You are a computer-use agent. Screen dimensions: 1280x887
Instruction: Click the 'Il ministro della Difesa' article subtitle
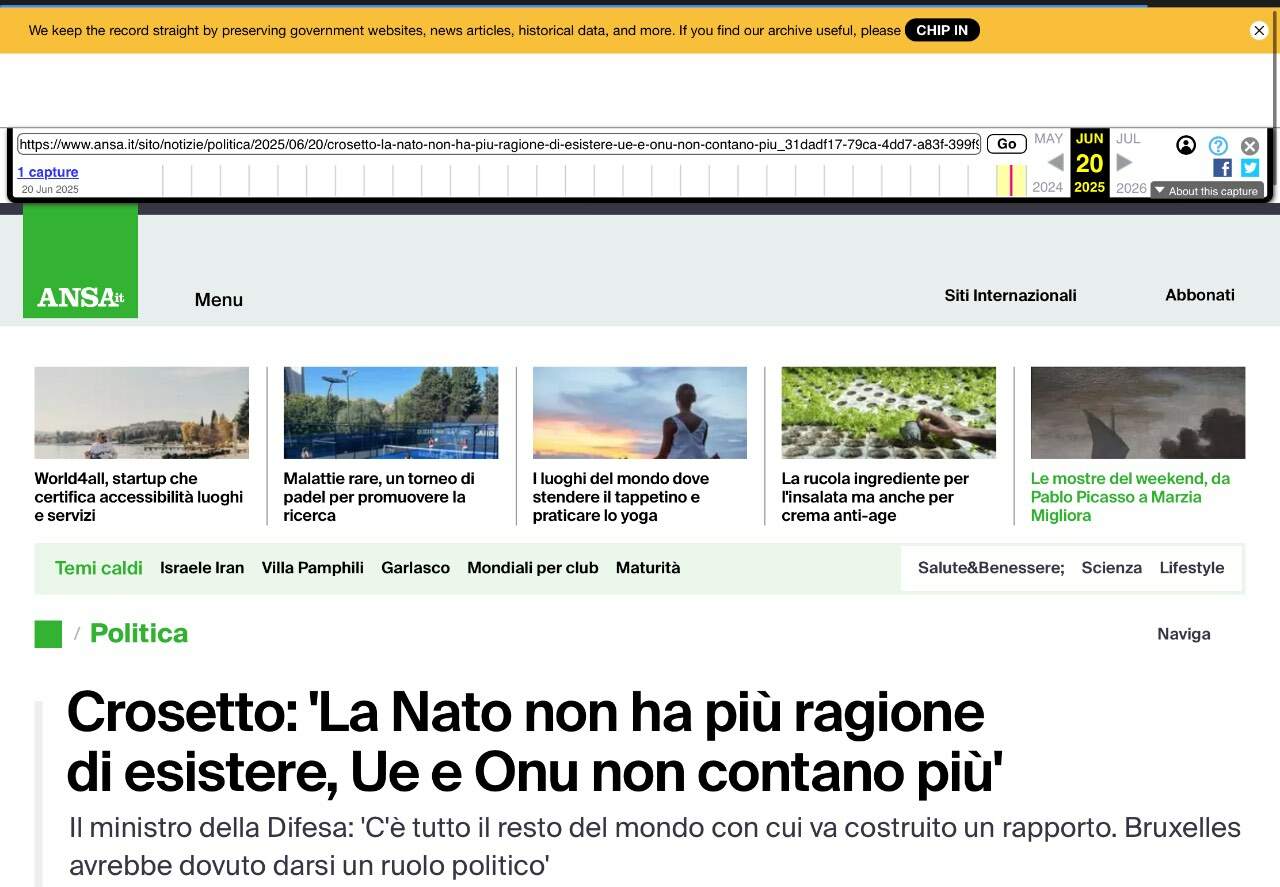[x=655, y=846]
